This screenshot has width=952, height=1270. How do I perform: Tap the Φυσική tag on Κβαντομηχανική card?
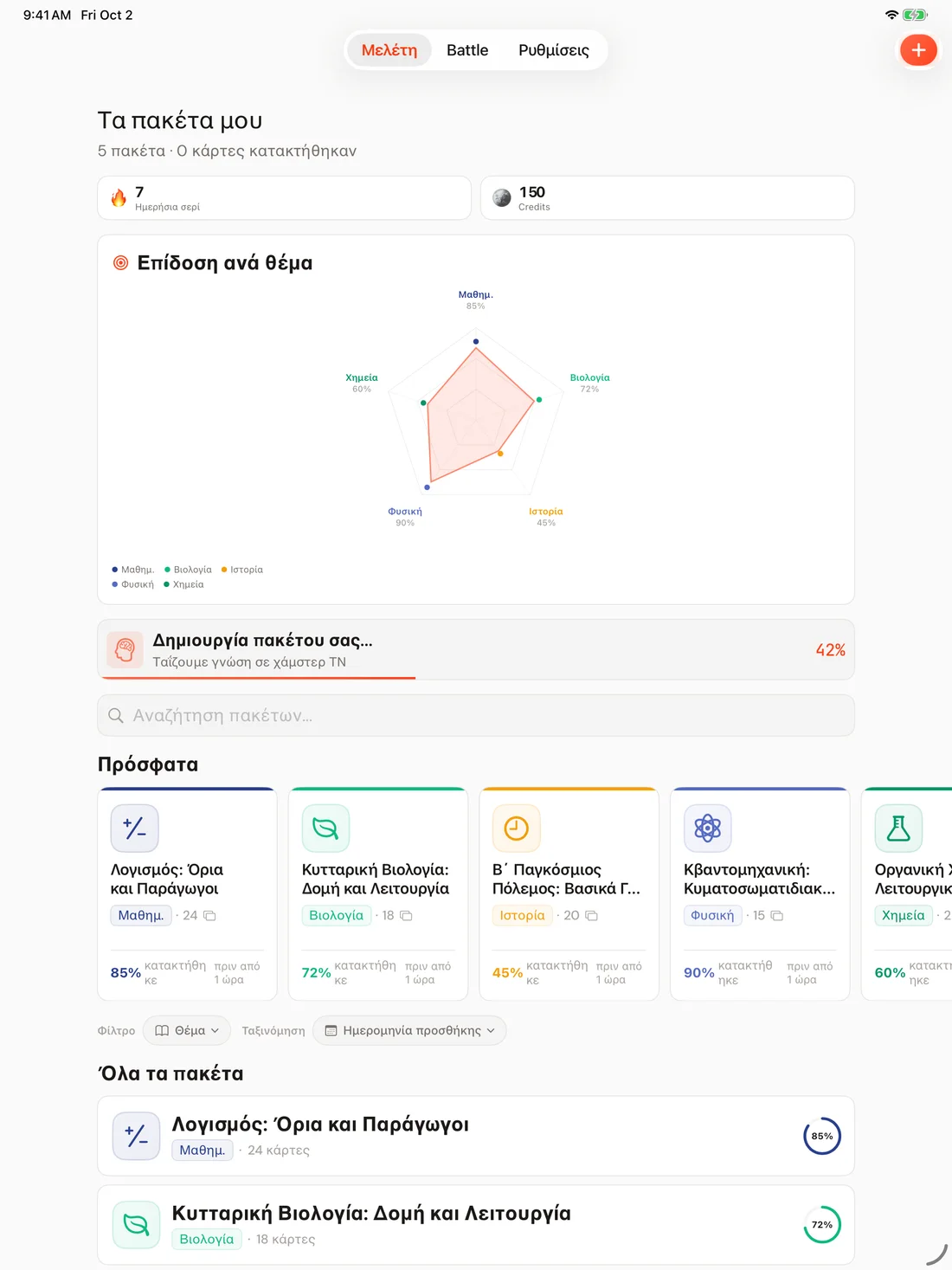[712, 915]
